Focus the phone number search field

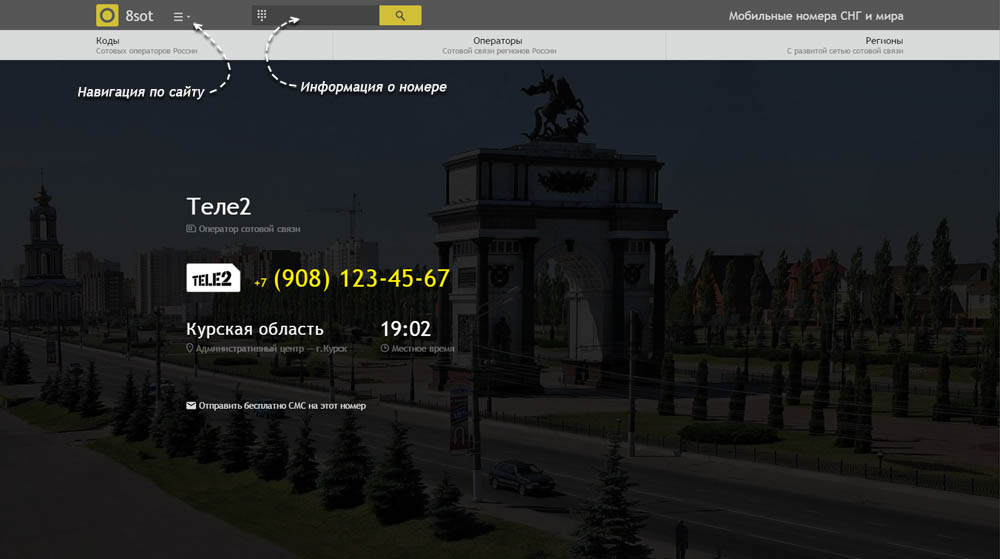pyautogui.click(x=315, y=15)
